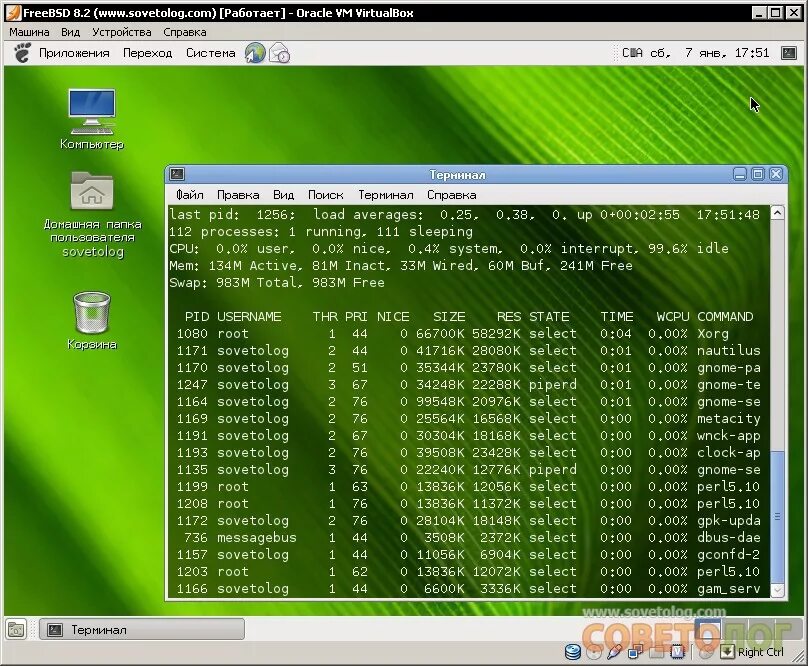
Task: Click the show desktop button in bottom panel
Action: pyautogui.click(x=16, y=629)
